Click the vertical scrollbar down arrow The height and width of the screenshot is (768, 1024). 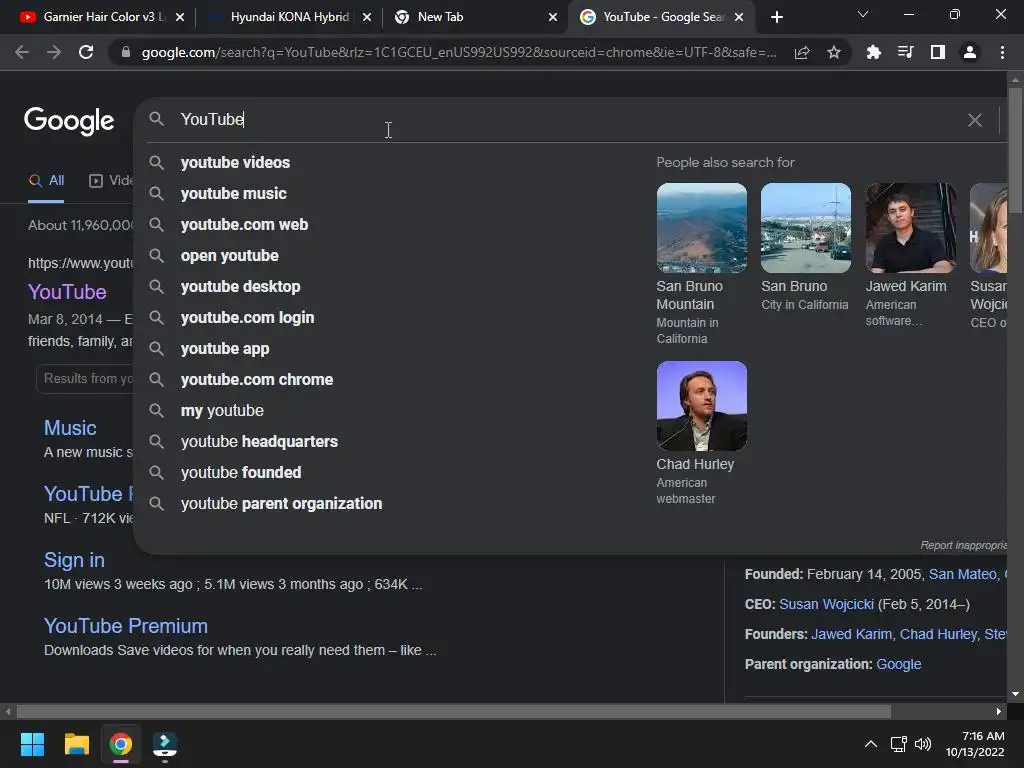click(x=1015, y=694)
